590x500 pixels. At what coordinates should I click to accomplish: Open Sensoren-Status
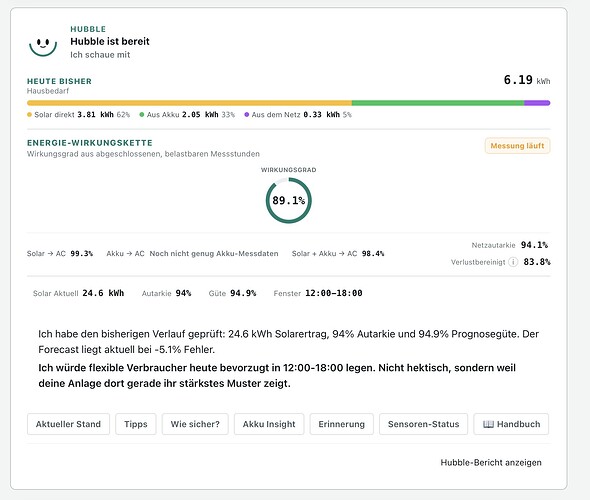(x=424, y=424)
